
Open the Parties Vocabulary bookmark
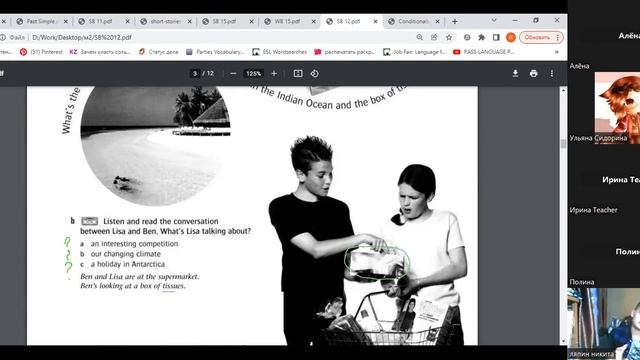[215, 52]
